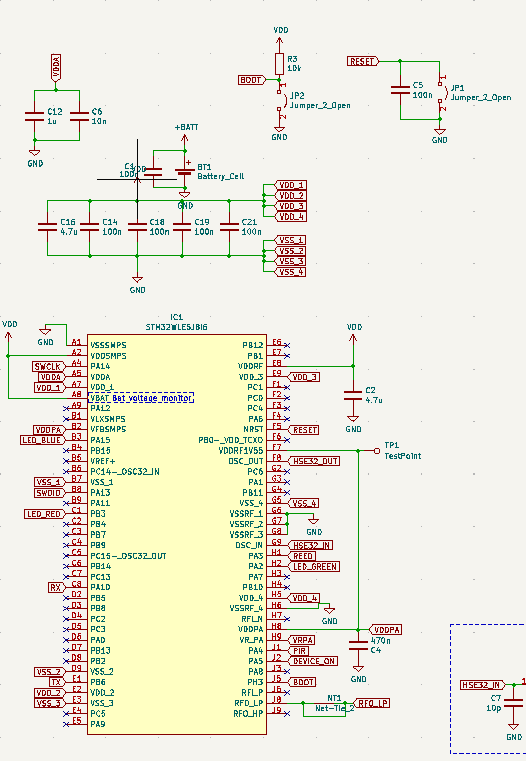Image resolution: width=526 pixels, height=761 pixels.
Task: Select capacitor C6 10n symbol
Action: pyautogui.click(x=79, y=116)
